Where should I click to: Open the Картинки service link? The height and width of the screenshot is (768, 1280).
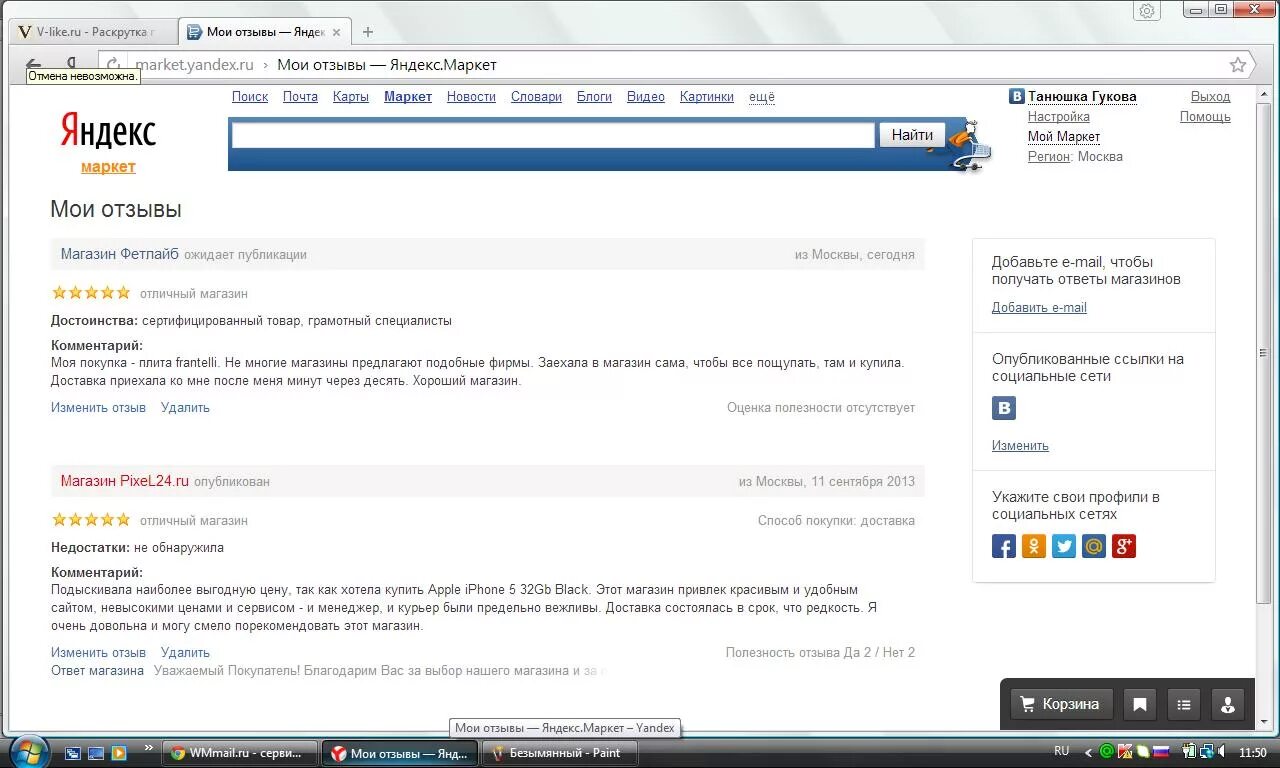(707, 97)
